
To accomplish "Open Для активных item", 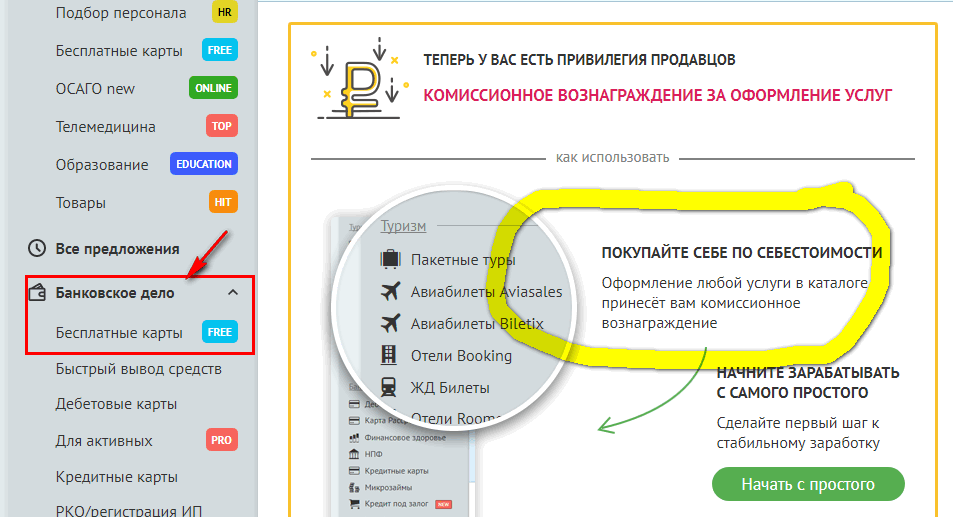I will click(x=104, y=440).
